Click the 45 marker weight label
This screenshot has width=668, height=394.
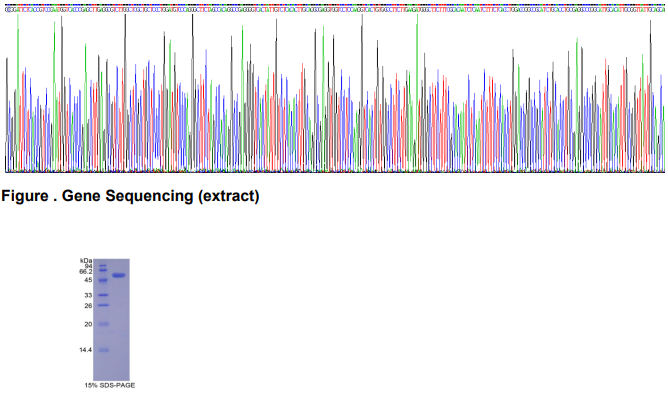[88, 280]
